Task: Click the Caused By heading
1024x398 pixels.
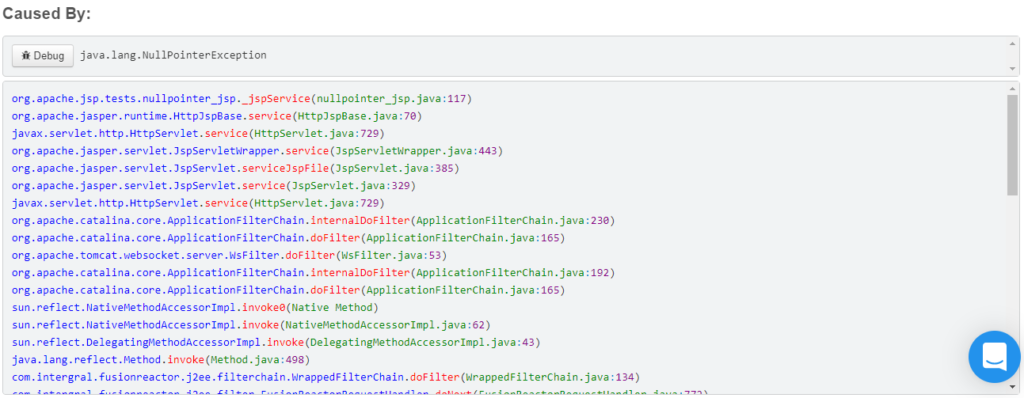Action: [x=47, y=14]
